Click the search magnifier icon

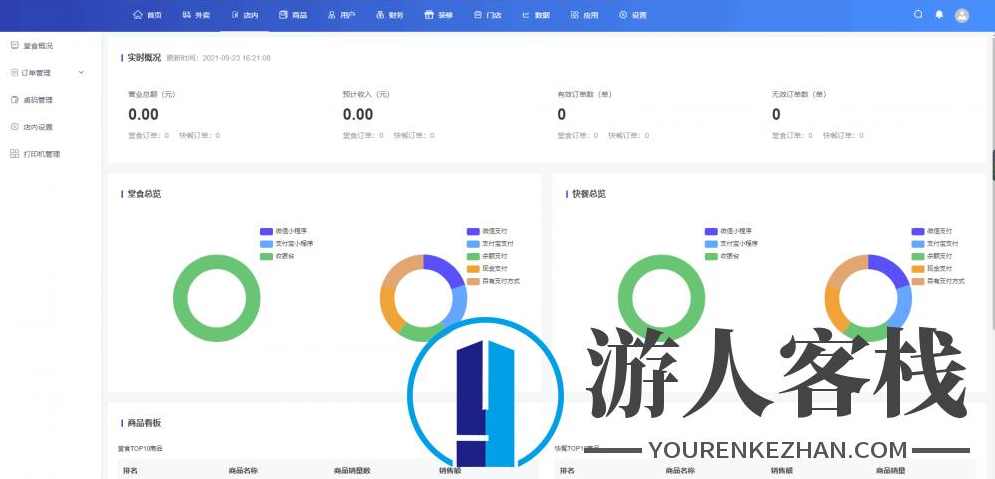point(918,15)
